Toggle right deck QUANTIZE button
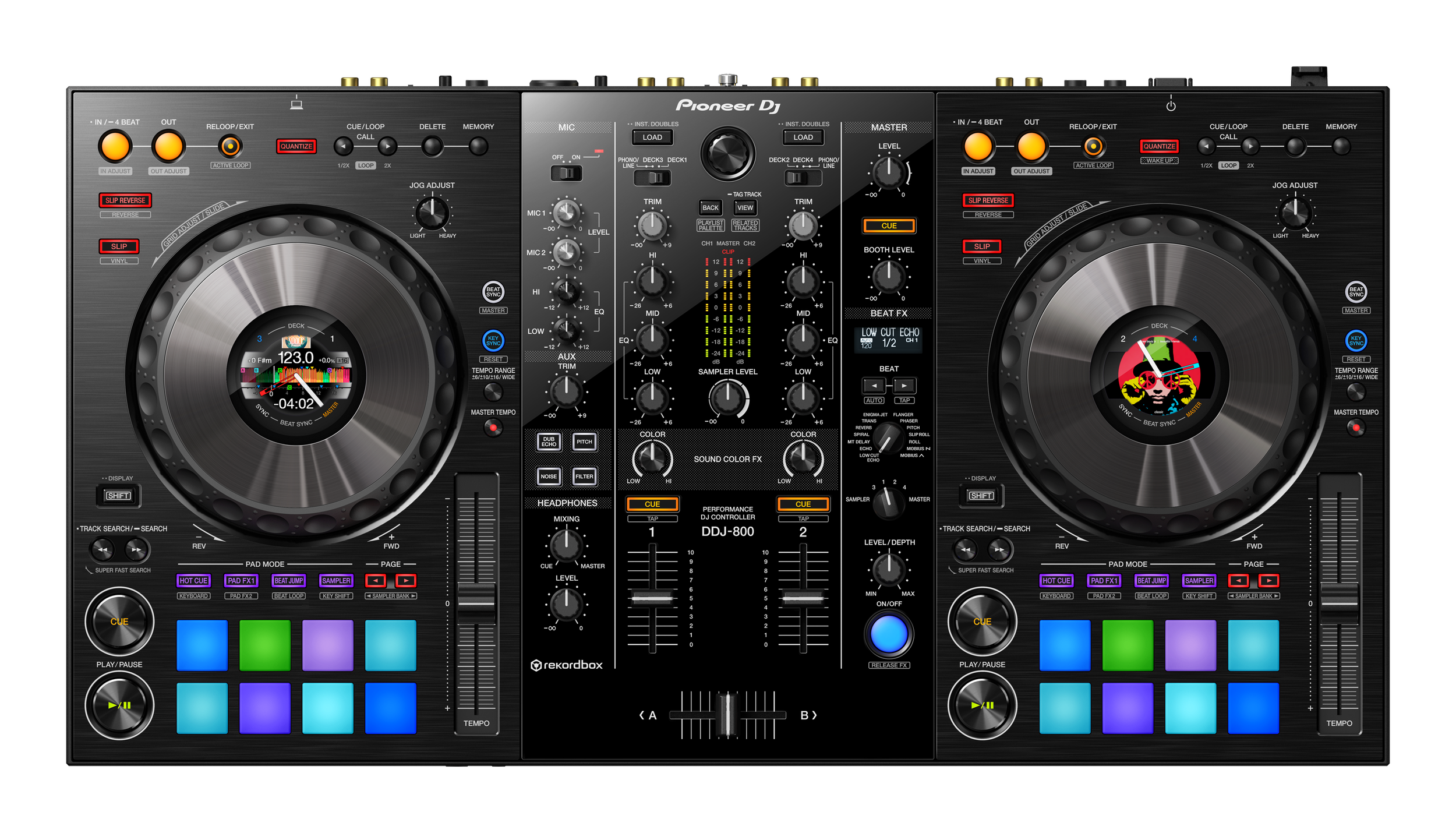This screenshot has height=833, width=1456. pyautogui.click(x=1159, y=146)
